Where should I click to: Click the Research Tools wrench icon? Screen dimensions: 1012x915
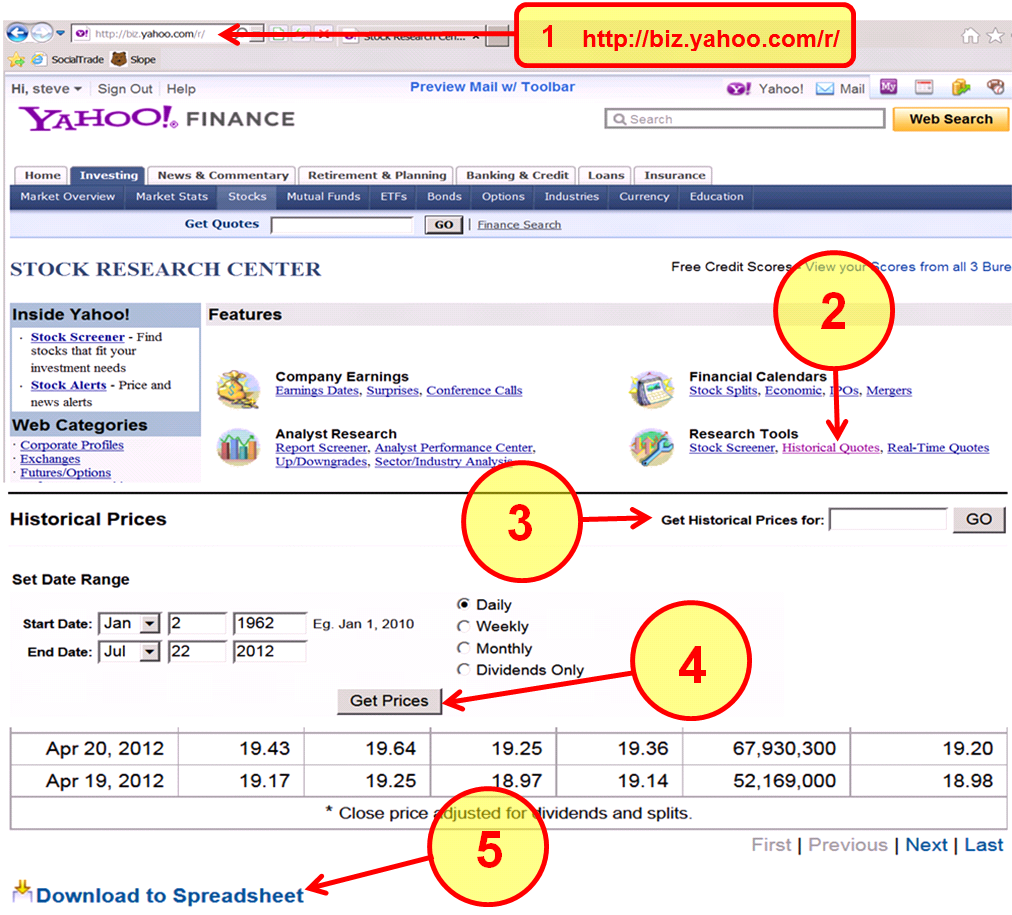pyautogui.click(x=652, y=447)
